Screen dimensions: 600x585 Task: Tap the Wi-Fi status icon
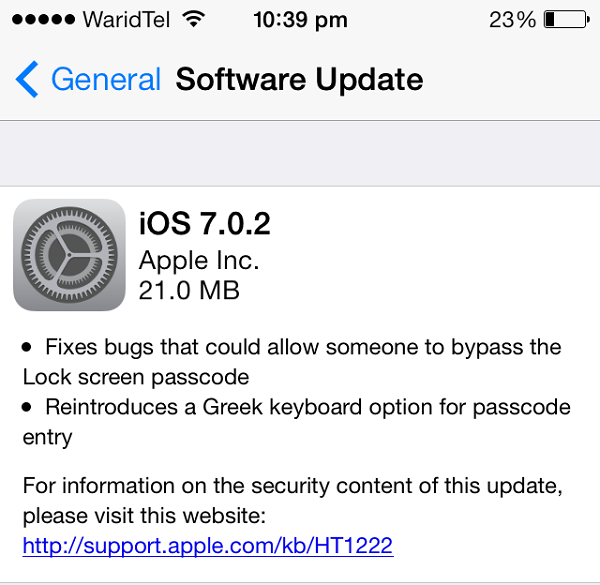[x=194, y=19]
